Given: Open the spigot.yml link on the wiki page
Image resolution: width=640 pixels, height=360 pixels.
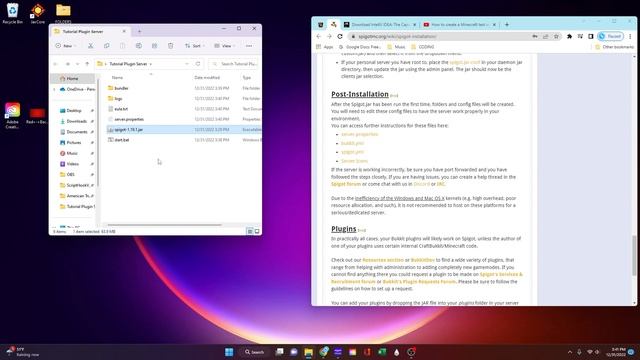Looking at the screenshot, I should point(352,152).
